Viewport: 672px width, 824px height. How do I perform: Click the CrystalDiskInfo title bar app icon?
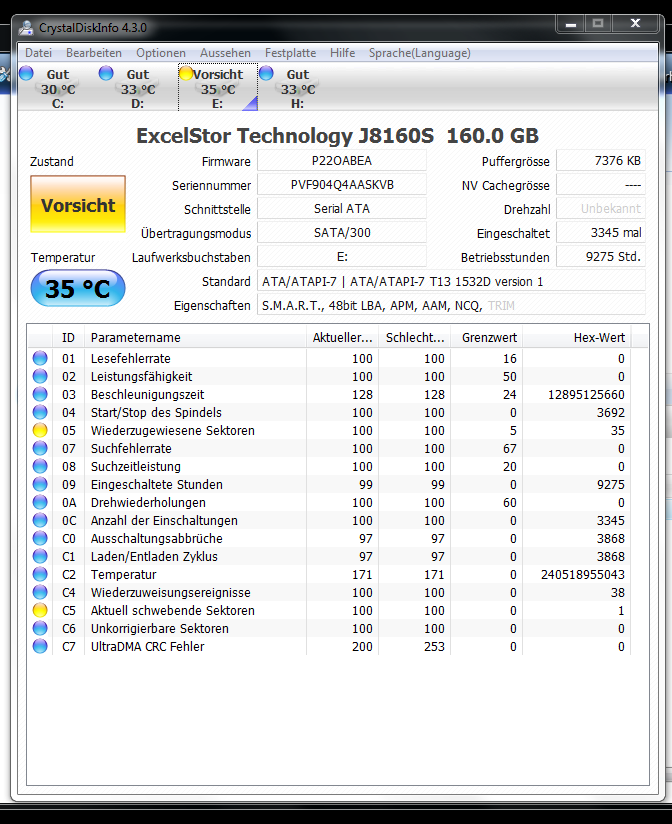coord(26,27)
